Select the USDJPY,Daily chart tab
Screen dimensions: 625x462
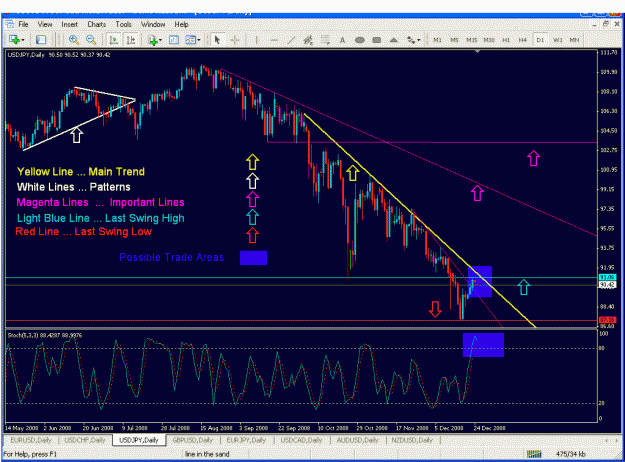click(x=139, y=440)
